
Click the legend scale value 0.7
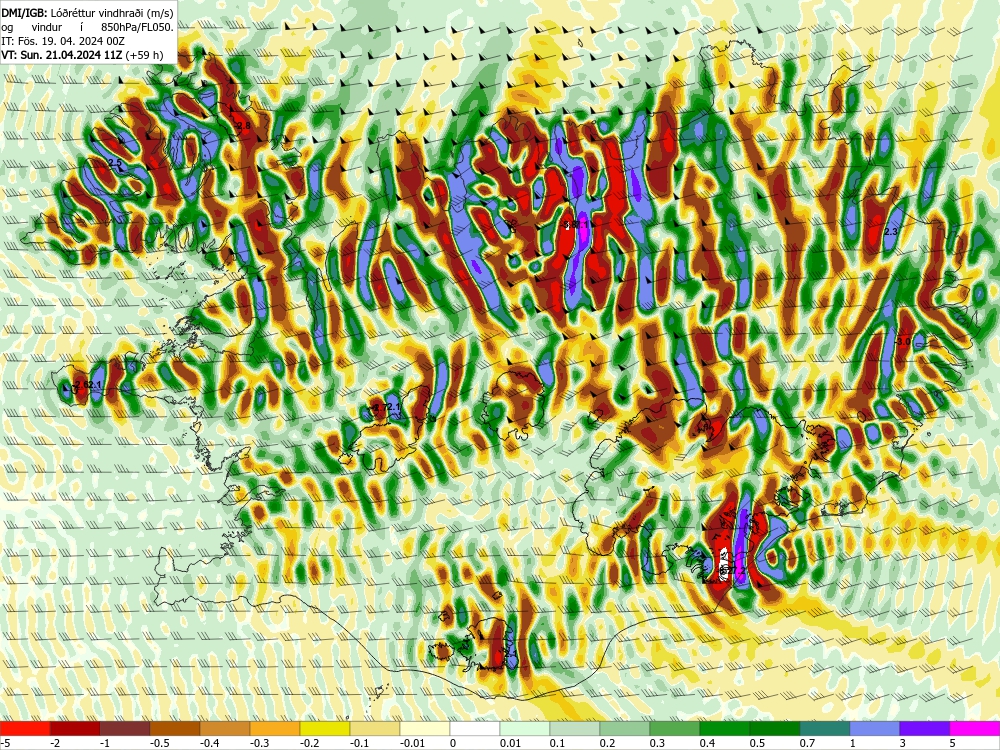coord(807,743)
